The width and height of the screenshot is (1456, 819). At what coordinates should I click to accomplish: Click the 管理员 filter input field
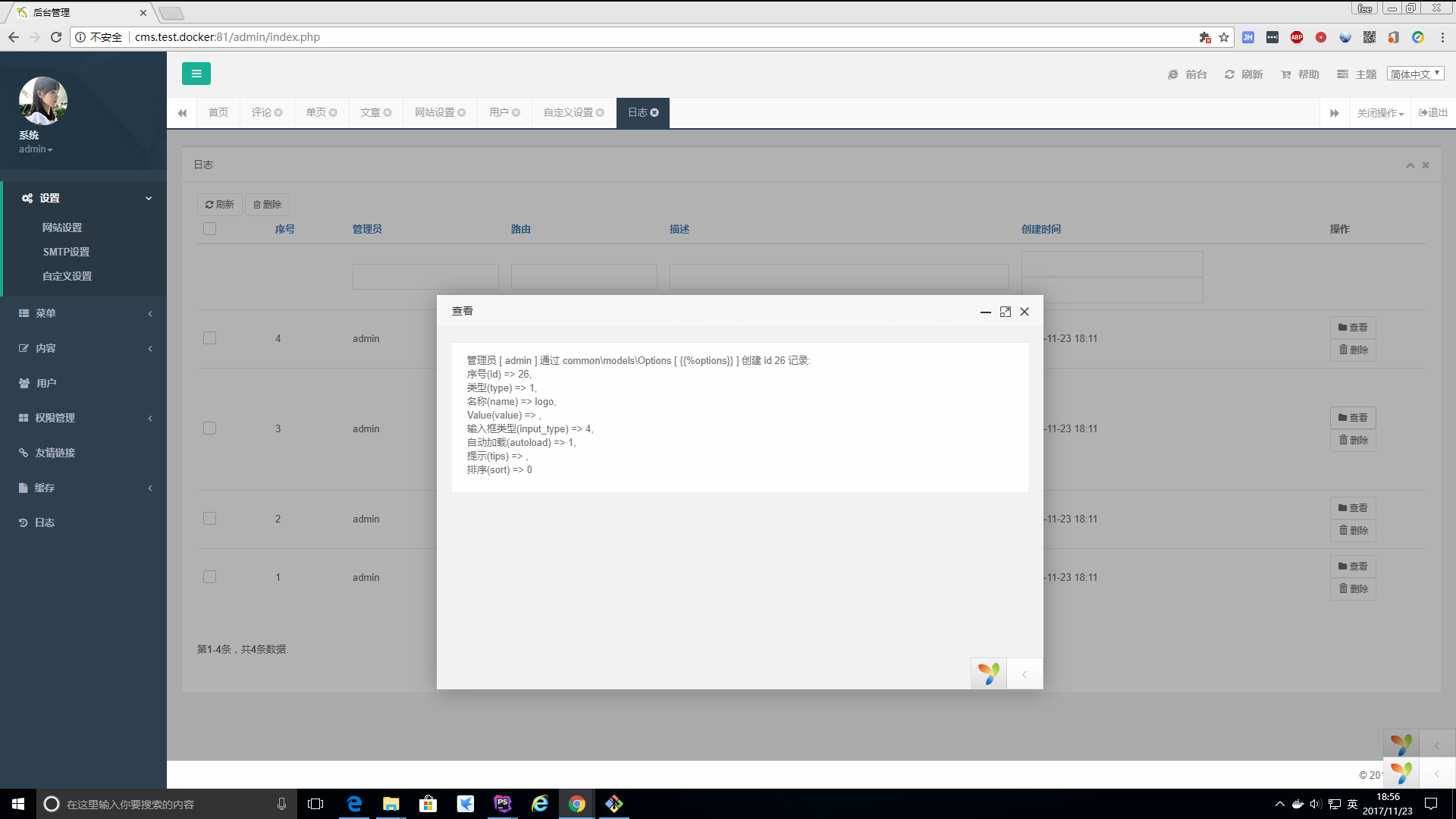(425, 277)
